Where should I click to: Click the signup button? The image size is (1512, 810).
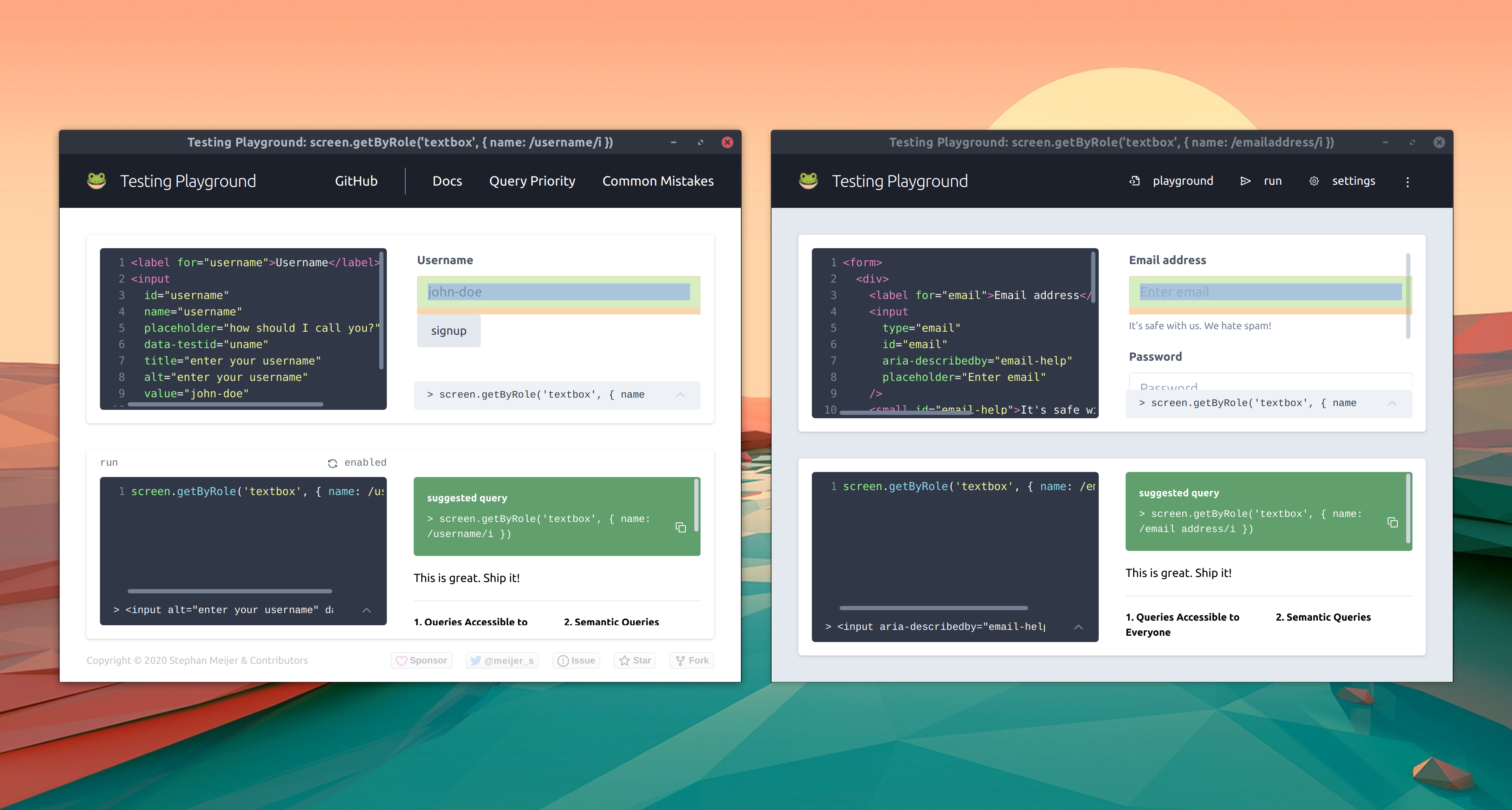[x=449, y=330]
